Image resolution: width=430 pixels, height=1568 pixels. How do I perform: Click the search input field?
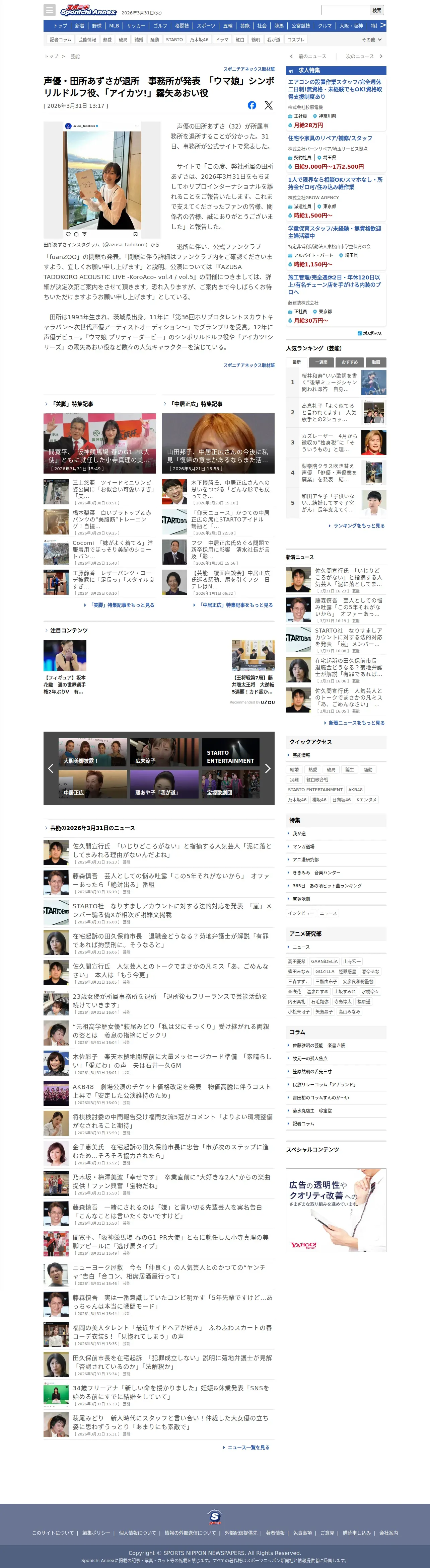[345, 10]
